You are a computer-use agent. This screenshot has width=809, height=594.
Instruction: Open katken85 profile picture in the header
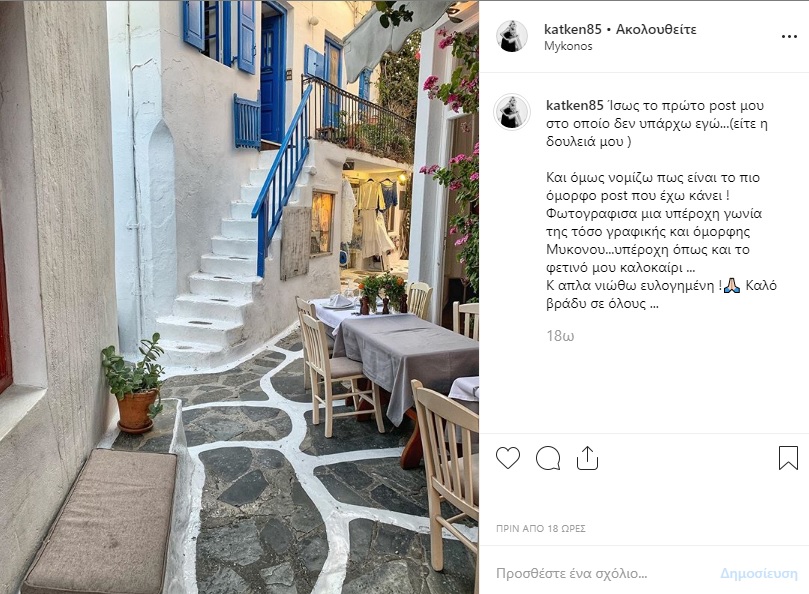pos(512,36)
